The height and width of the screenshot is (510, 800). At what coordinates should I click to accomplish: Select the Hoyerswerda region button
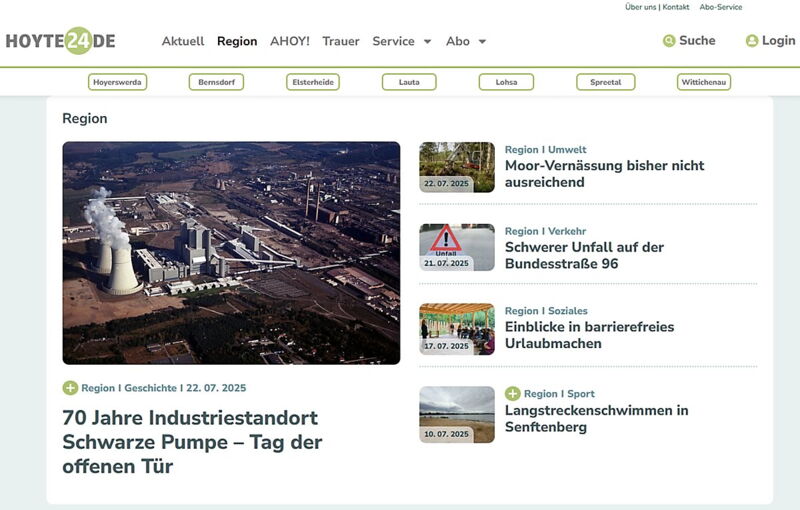tap(117, 82)
